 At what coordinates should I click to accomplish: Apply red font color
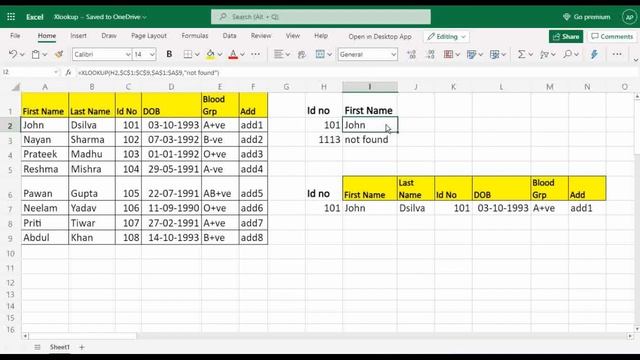233,54
